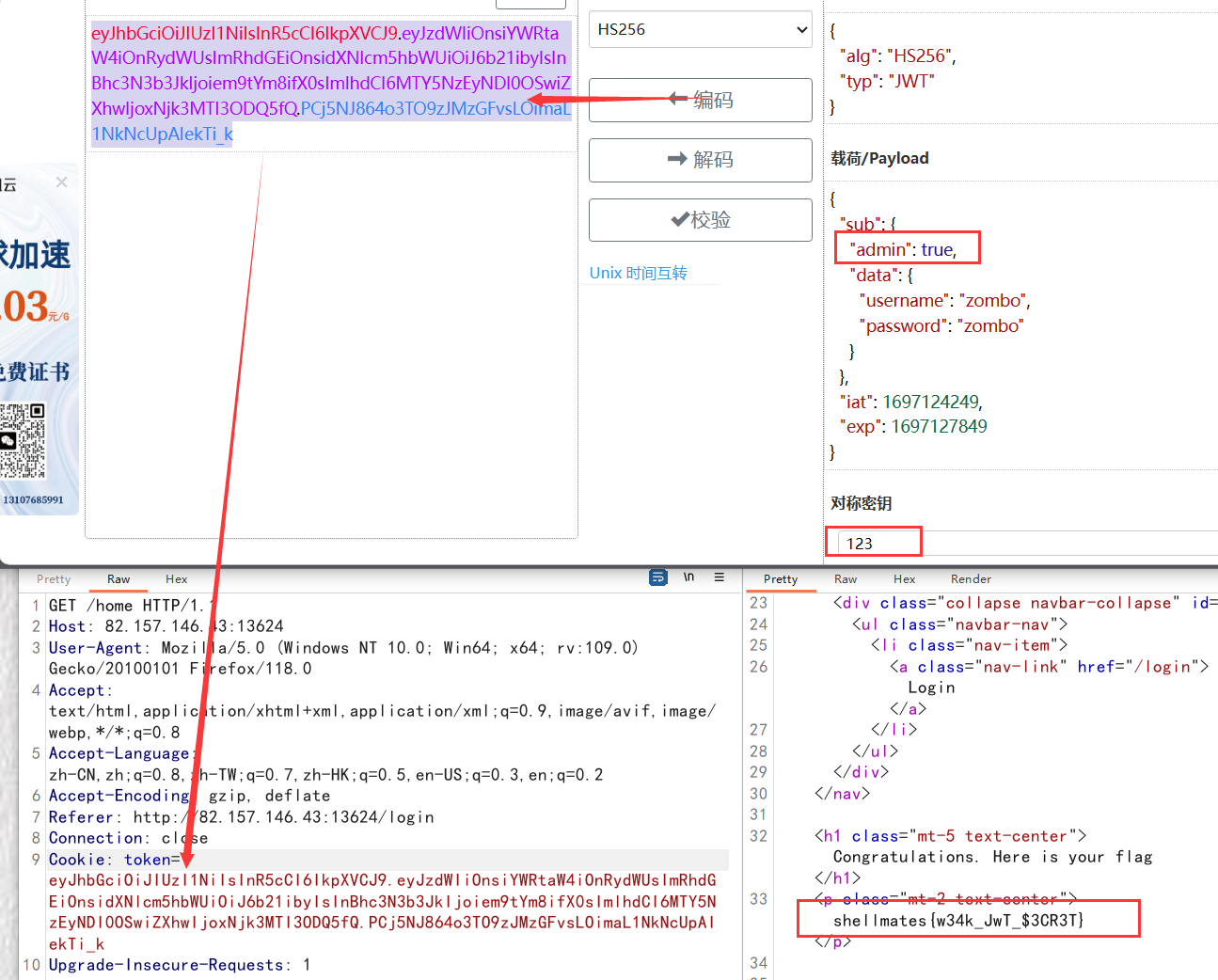The height and width of the screenshot is (980, 1218).
Task: Click the GET /home HTTP request line
Action: [133, 606]
